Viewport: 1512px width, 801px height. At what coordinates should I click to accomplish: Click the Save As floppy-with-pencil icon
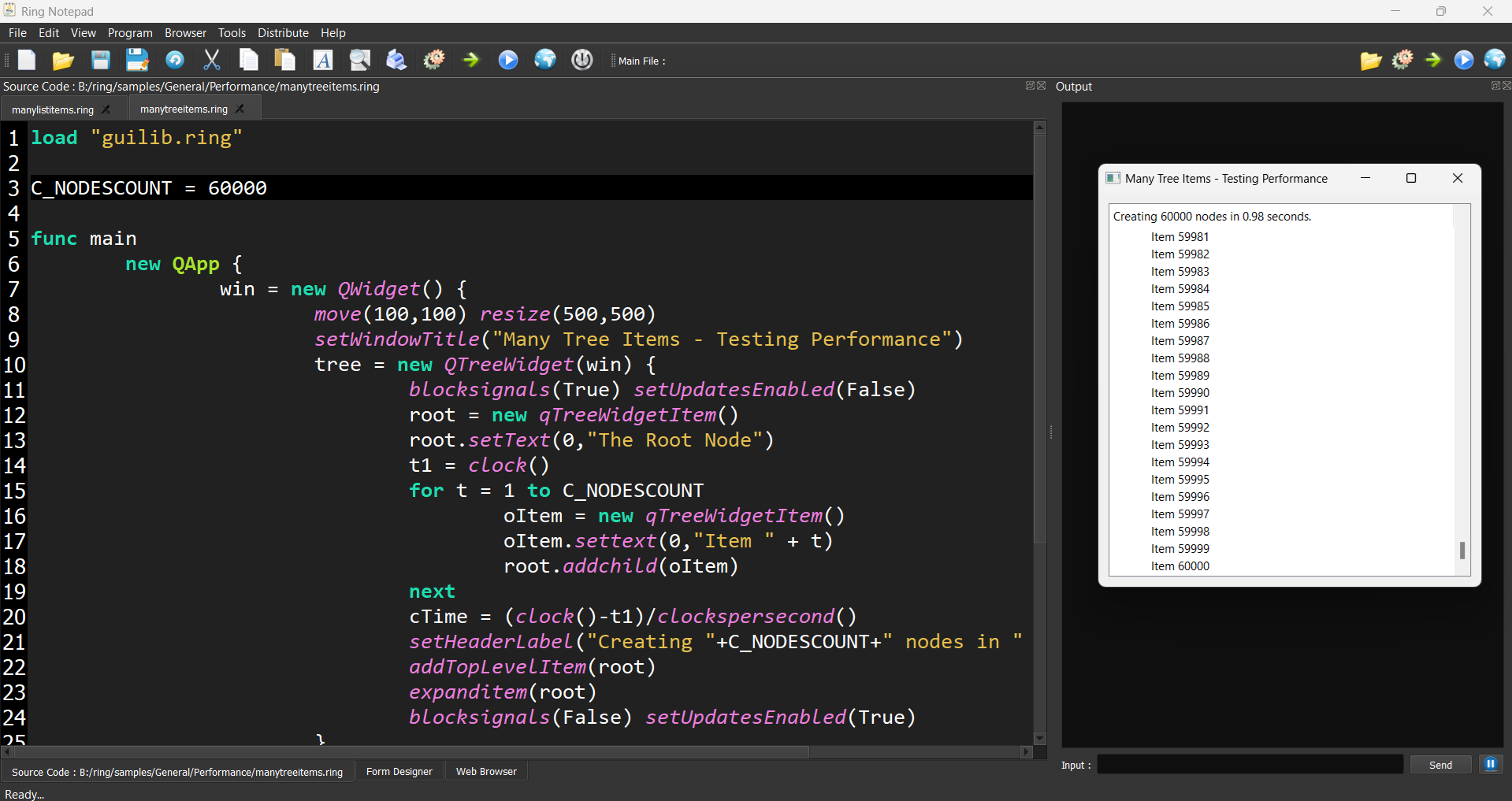click(137, 61)
